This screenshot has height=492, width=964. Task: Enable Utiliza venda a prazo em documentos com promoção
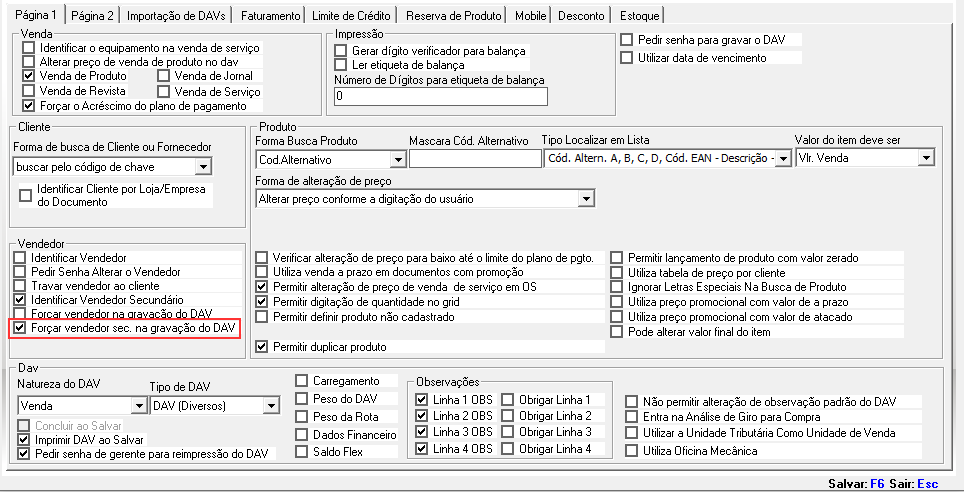262,272
